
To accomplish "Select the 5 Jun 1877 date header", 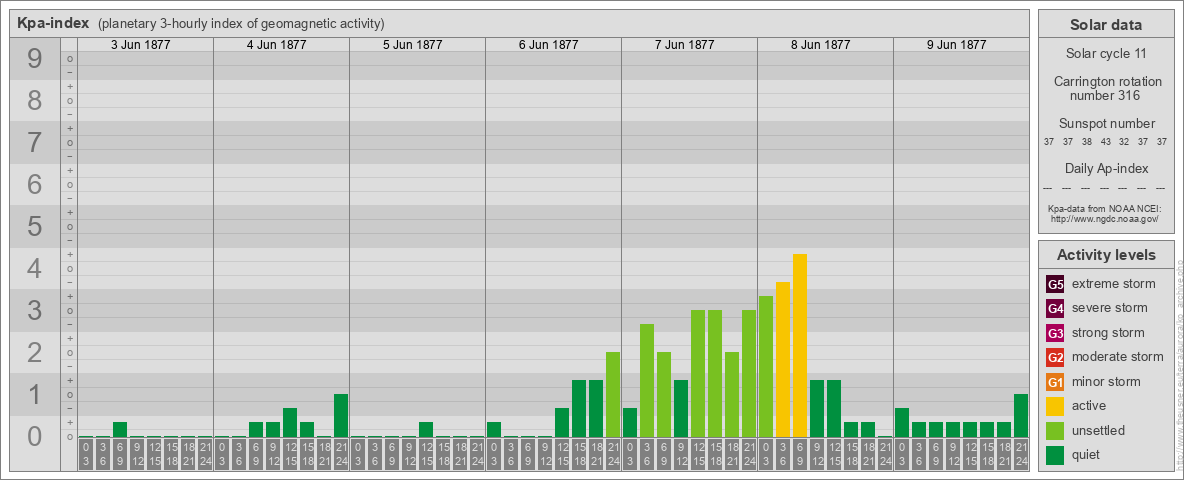I will pyautogui.click(x=412, y=45).
